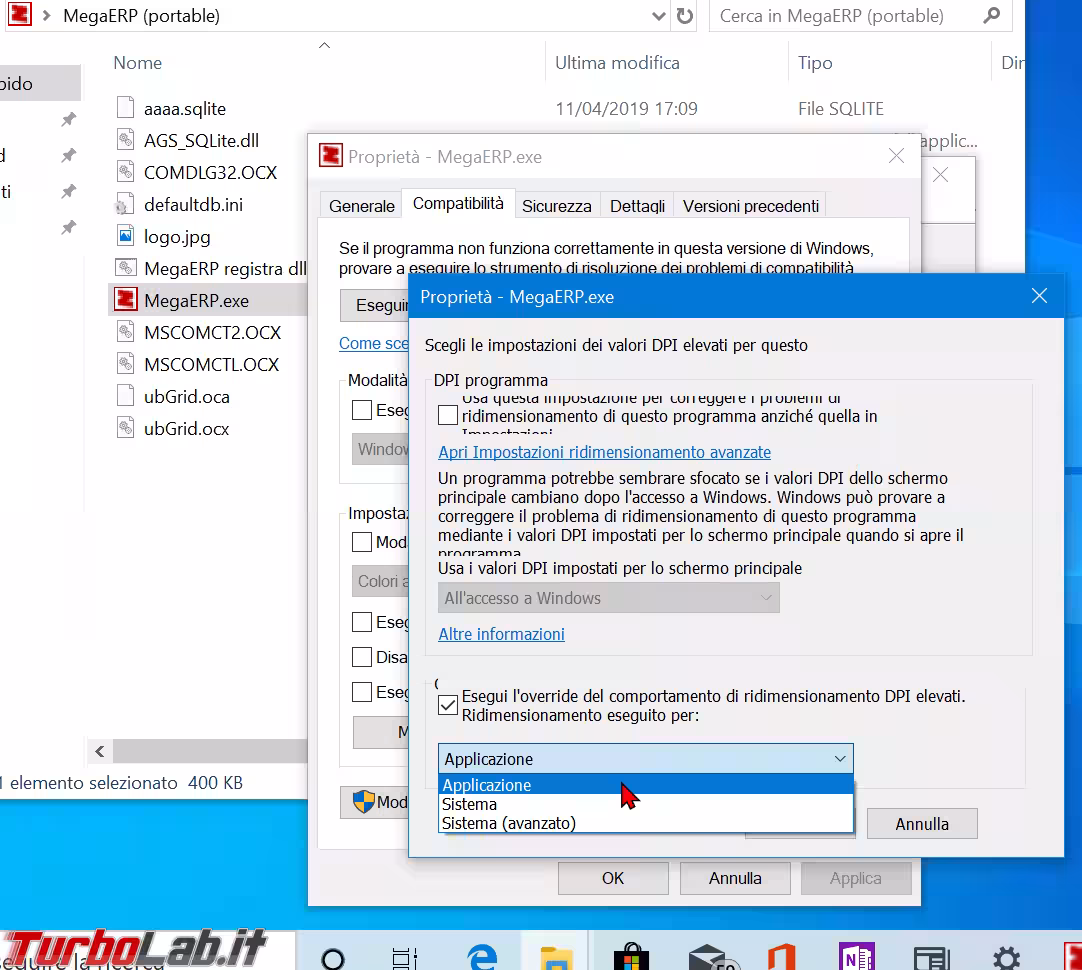Run the compatibility troubleshooter Esegui button
This screenshot has width=1082, height=970.
(375, 305)
